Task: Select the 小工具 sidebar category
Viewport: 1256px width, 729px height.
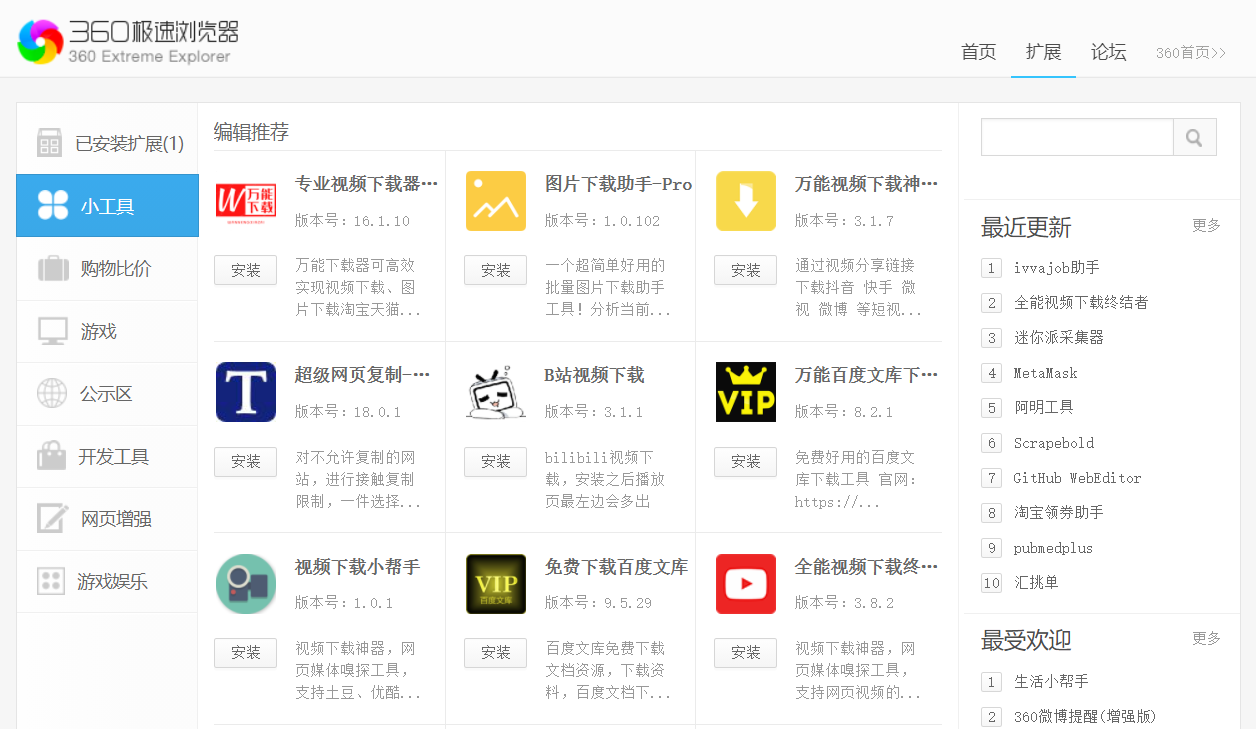Action: [107, 206]
